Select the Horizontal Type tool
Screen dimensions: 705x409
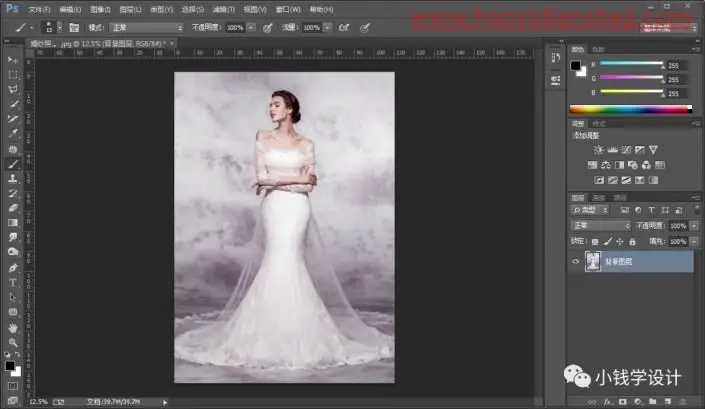click(13, 283)
